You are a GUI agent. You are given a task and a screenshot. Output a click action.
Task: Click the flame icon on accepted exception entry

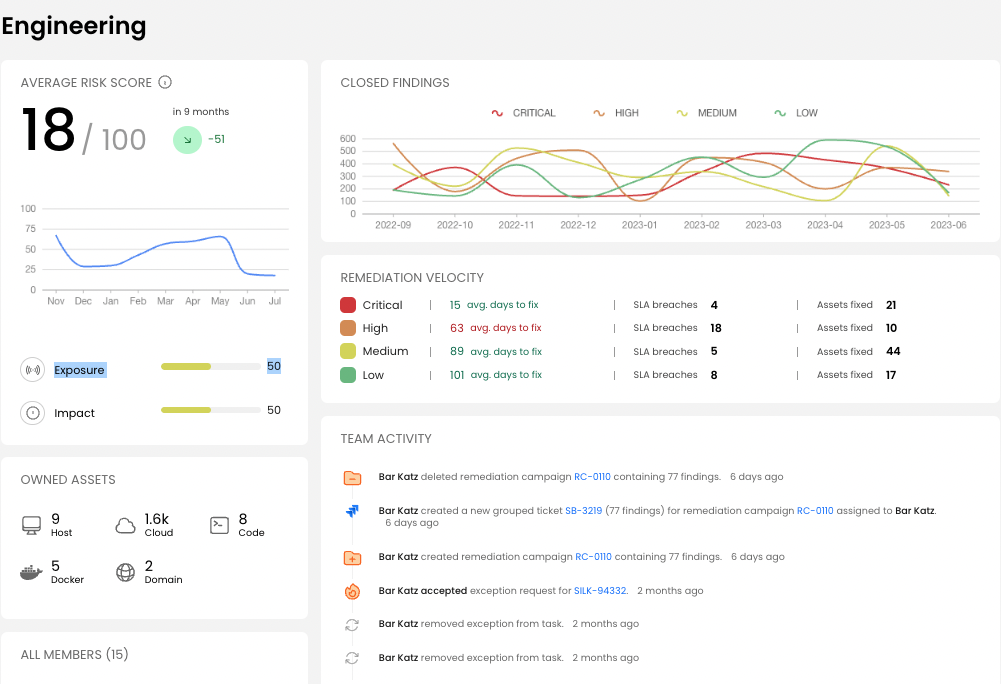pyautogui.click(x=352, y=591)
